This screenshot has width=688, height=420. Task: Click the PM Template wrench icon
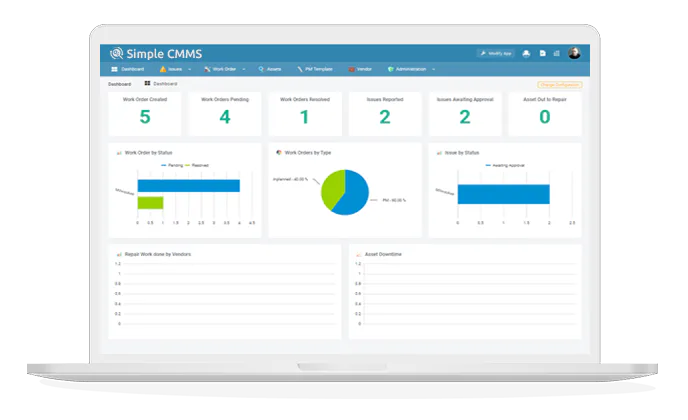tap(300, 69)
